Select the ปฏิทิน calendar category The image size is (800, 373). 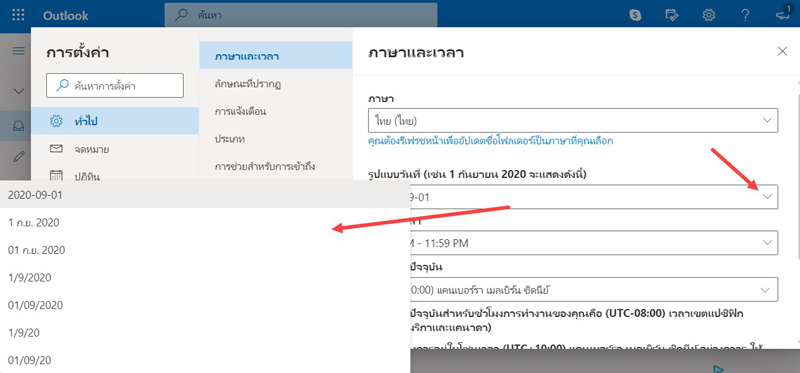point(115,176)
